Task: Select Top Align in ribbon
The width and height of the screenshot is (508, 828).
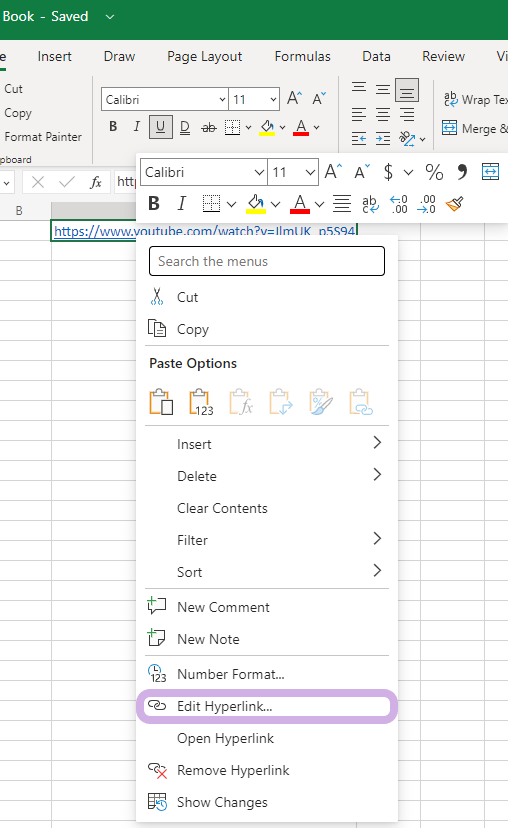Action: 359,88
